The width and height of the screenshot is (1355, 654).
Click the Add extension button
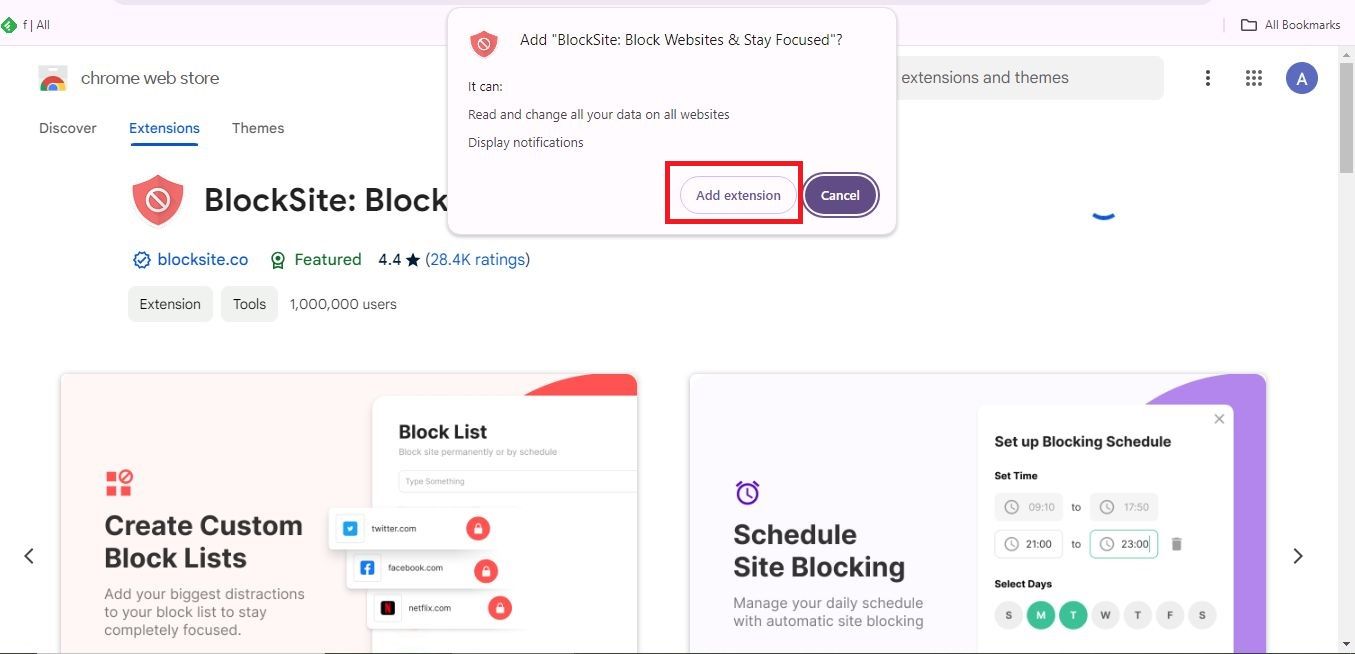coord(738,195)
